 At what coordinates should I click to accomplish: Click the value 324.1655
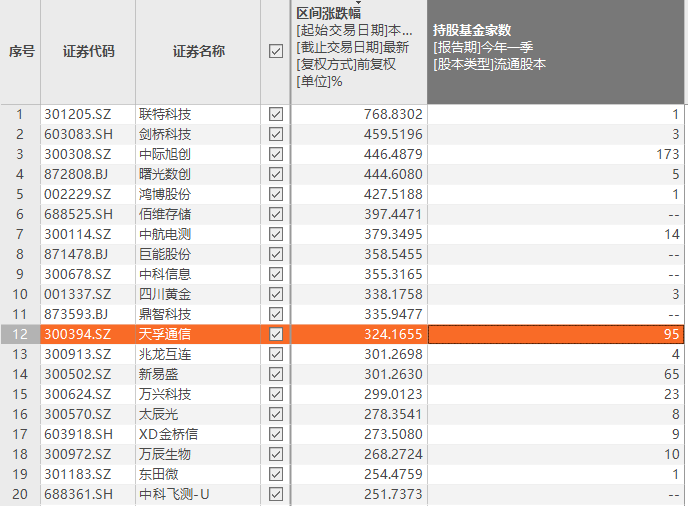pyautogui.click(x=393, y=334)
